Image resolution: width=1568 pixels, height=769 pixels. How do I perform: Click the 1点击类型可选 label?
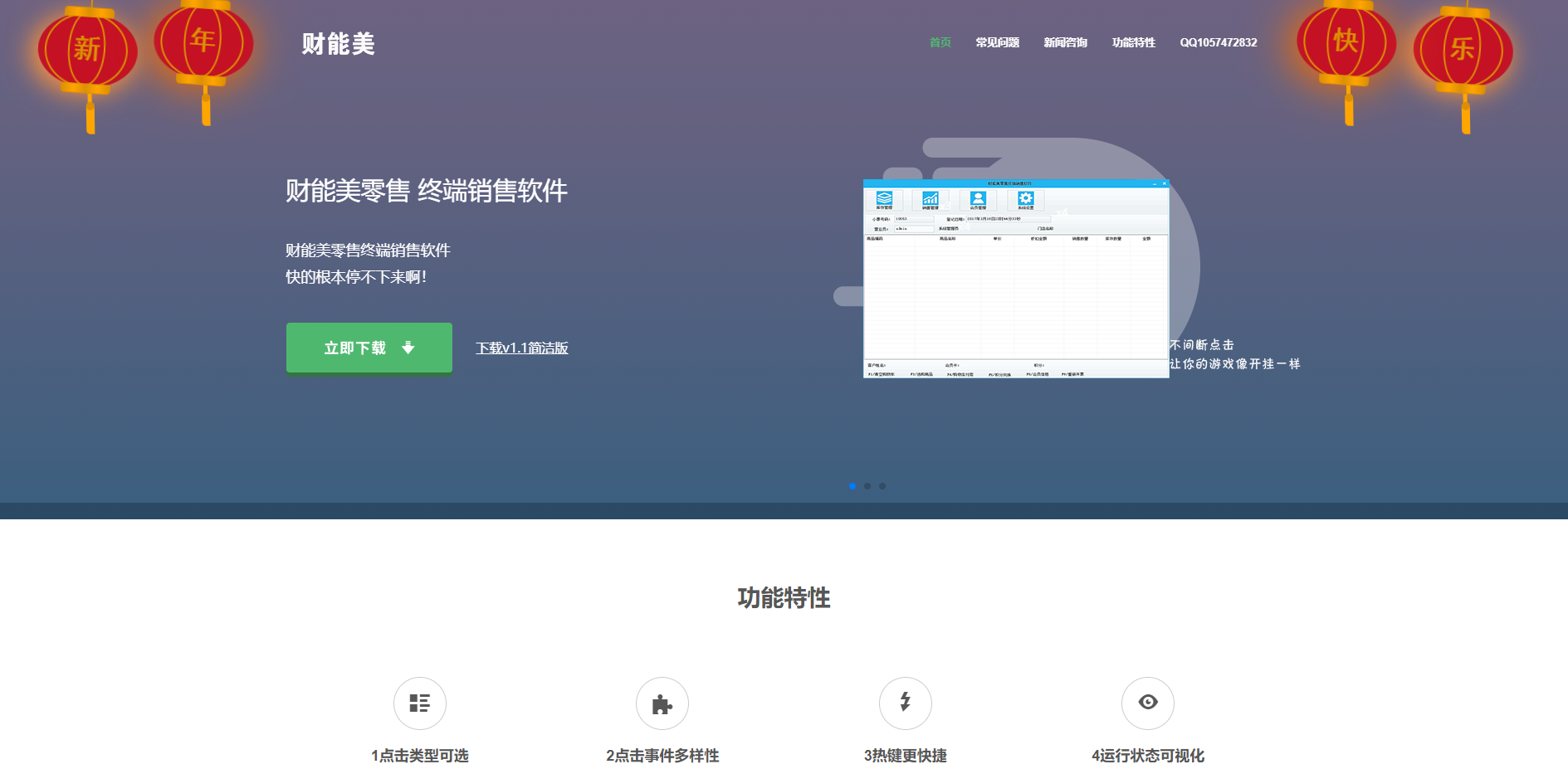pos(420,756)
